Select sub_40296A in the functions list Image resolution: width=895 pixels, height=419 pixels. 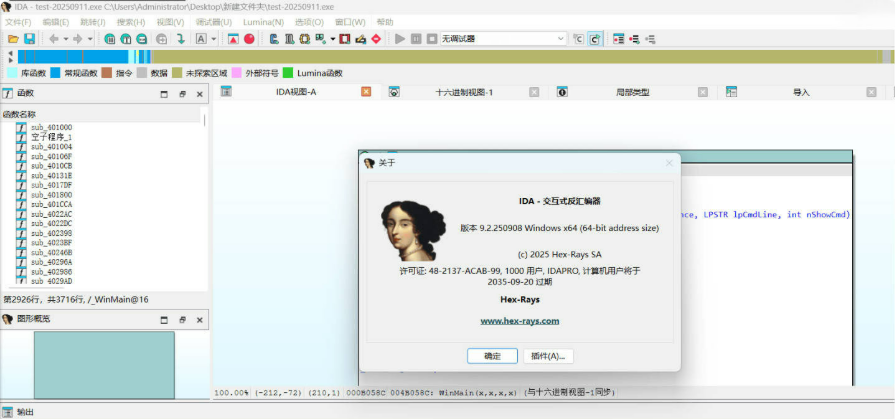coord(51,262)
